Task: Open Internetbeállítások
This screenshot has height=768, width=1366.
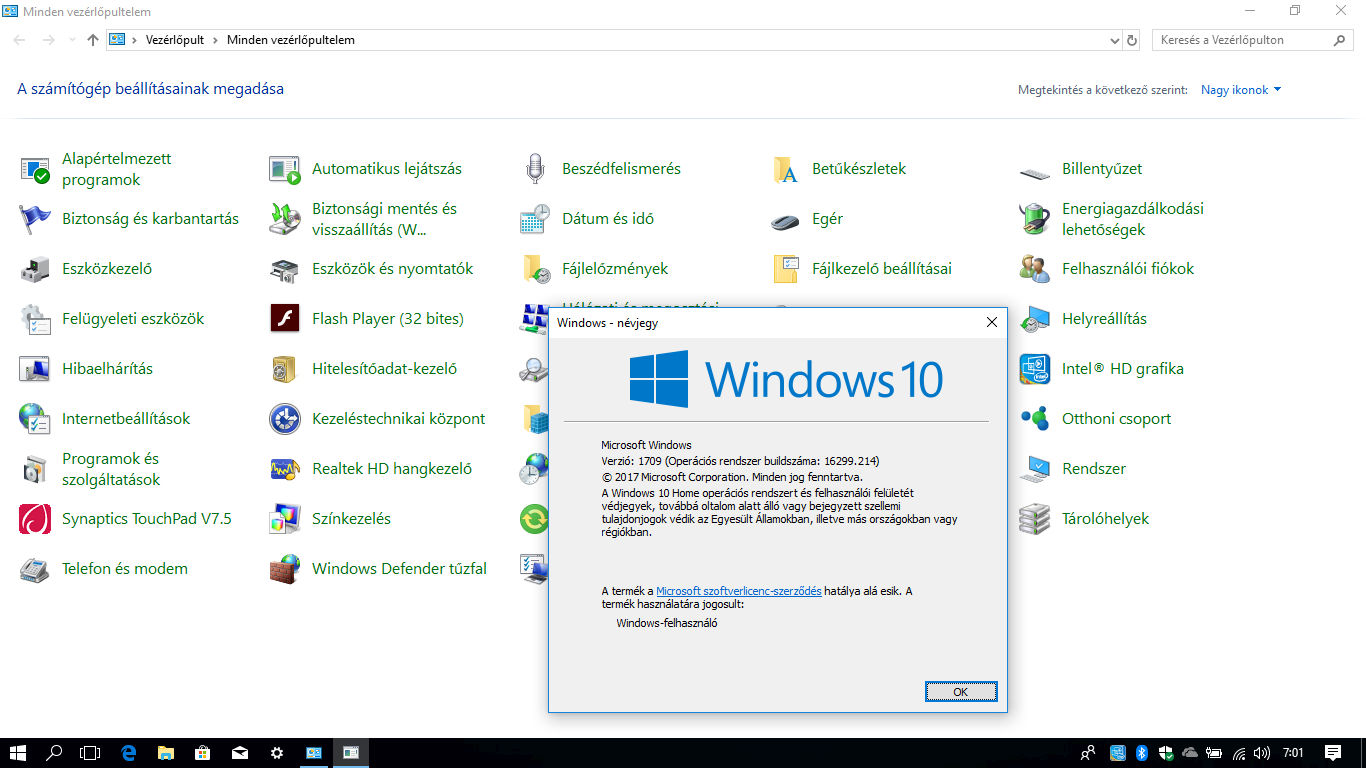Action: pos(105,419)
